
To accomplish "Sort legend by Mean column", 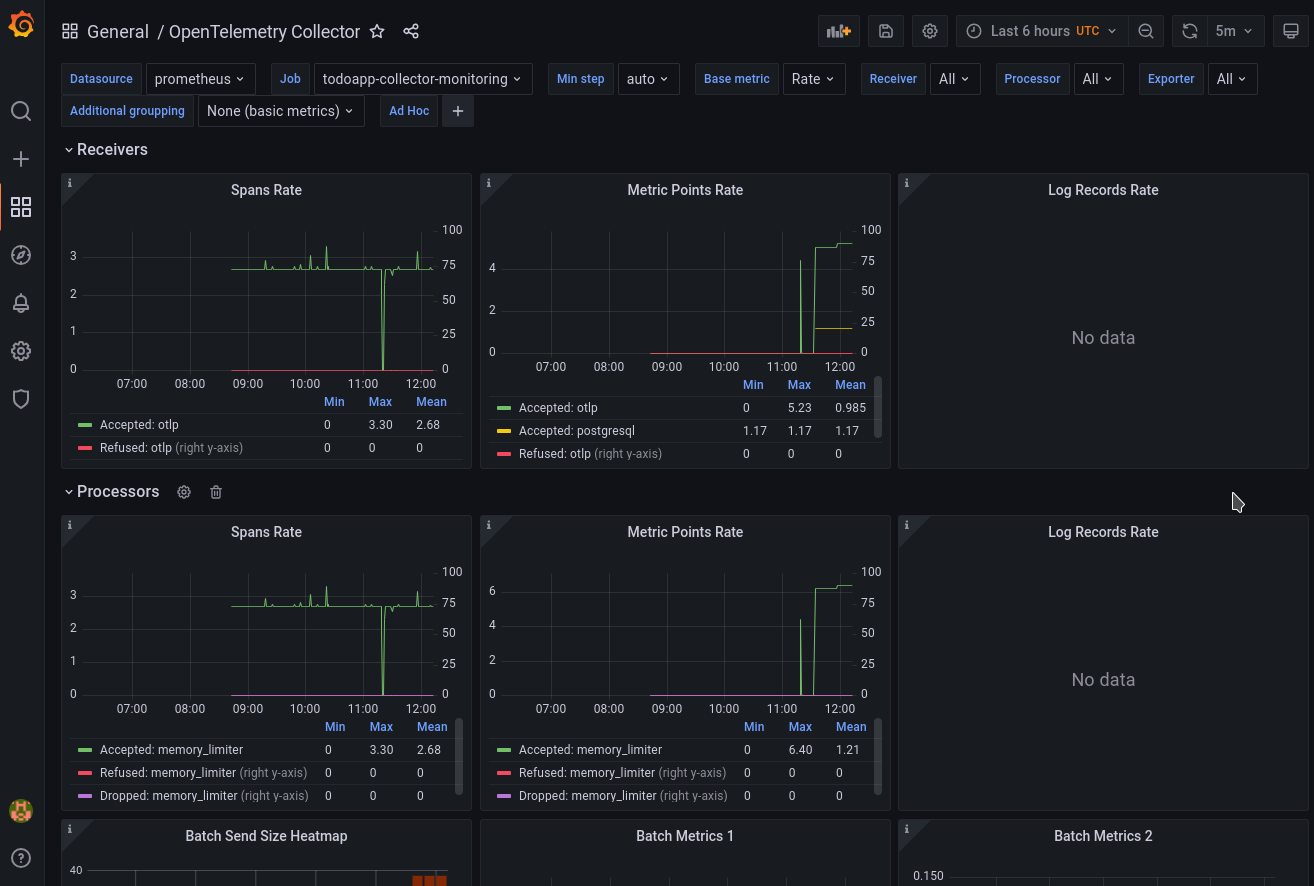I will click(431, 401).
